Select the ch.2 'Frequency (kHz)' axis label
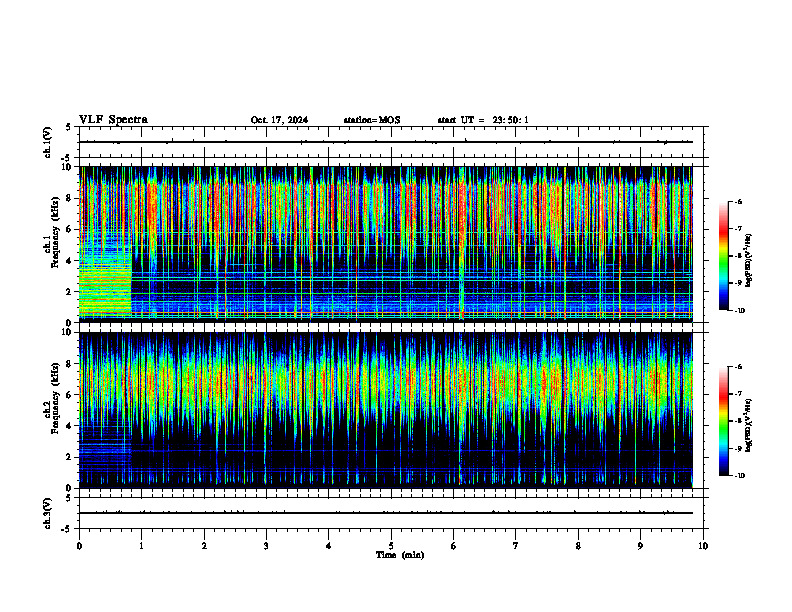The image size is (792, 612). tap(55, 398)
